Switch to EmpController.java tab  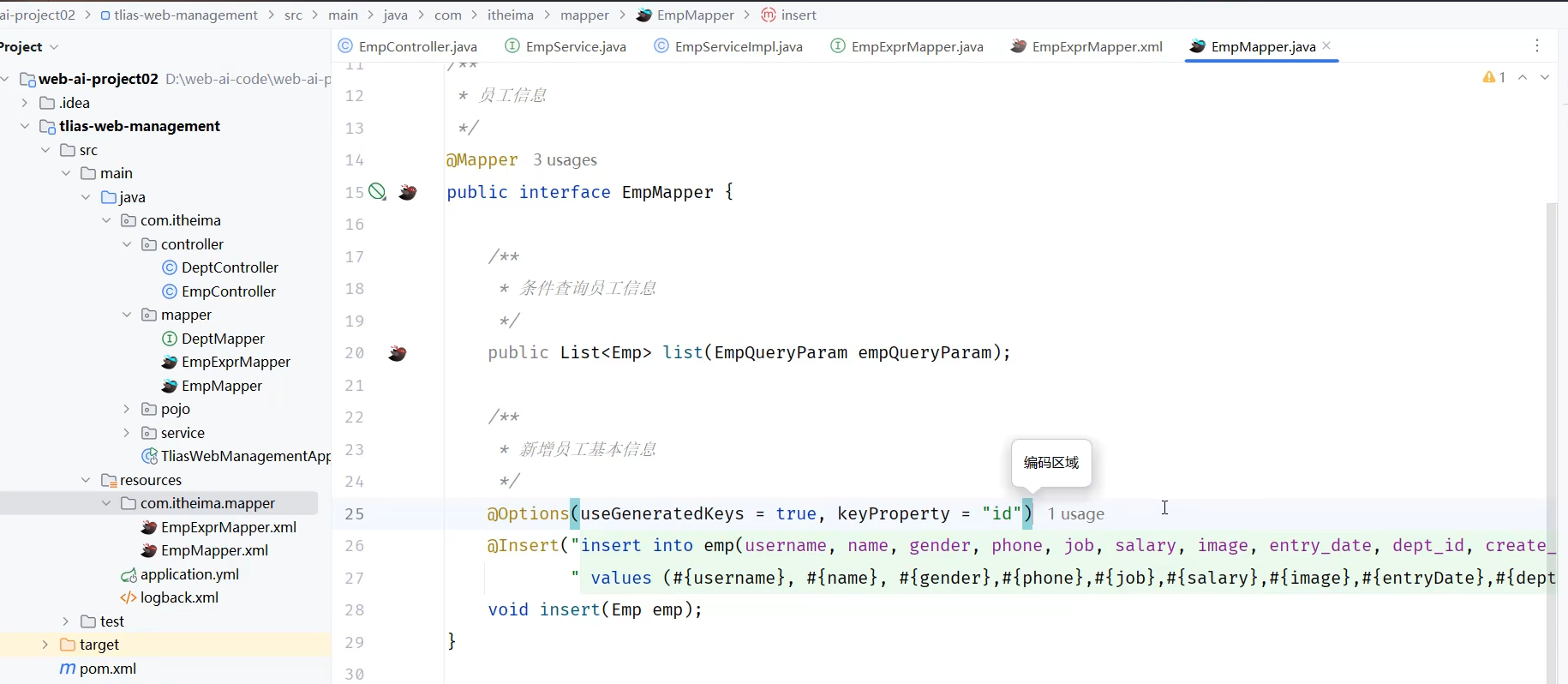pos(408,46)
